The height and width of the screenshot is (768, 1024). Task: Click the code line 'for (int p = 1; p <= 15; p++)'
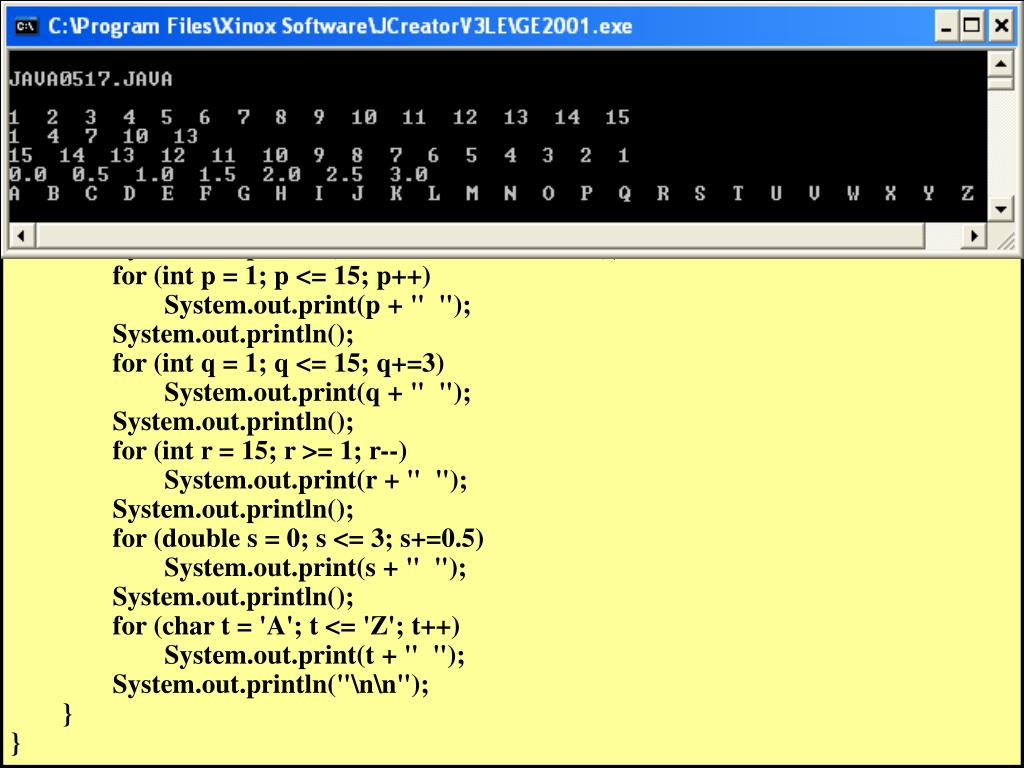[x=272, y=276]
